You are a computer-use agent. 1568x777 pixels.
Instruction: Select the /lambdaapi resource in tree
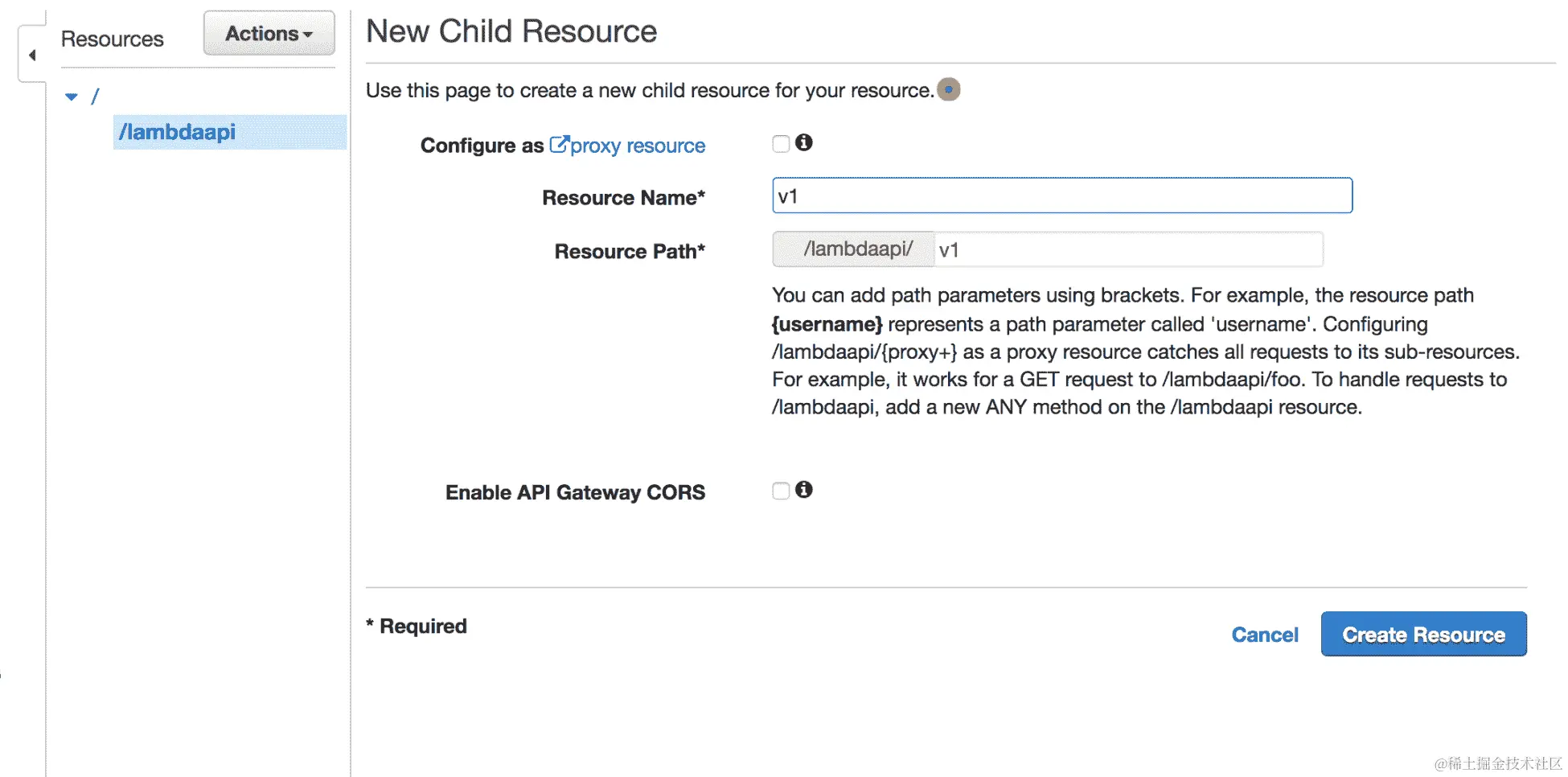click(x=178, y=132)
